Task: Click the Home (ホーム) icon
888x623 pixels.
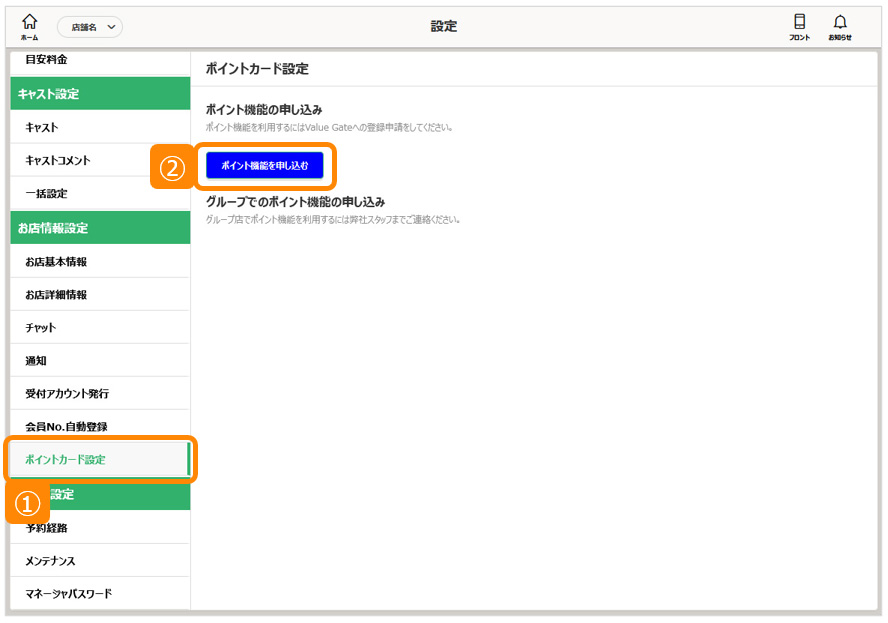Action: tap(29, 26)
